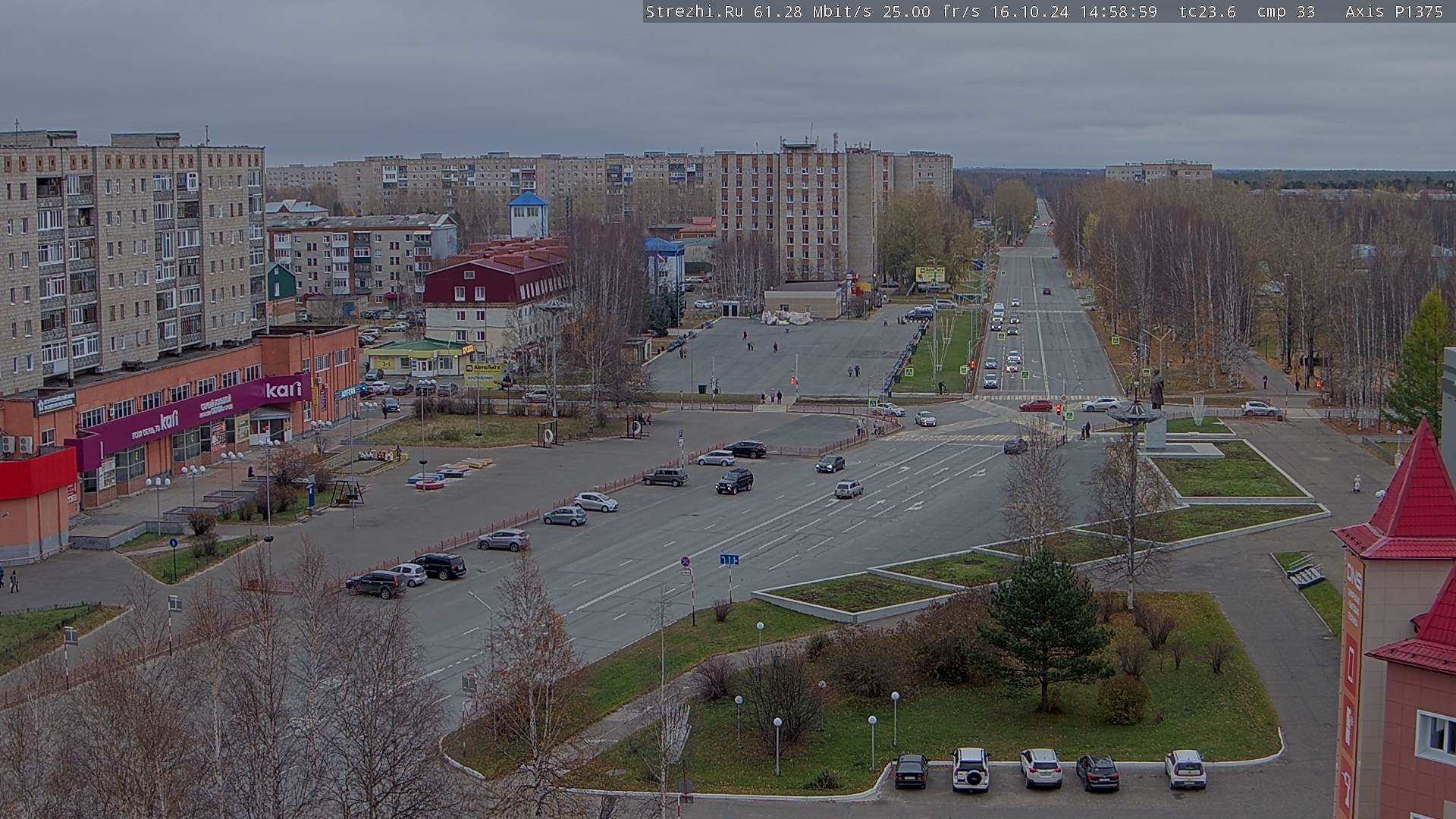The image size is (1456, 819).
Task: Select the Axis P1375 camera model text
Action: 1394,11
